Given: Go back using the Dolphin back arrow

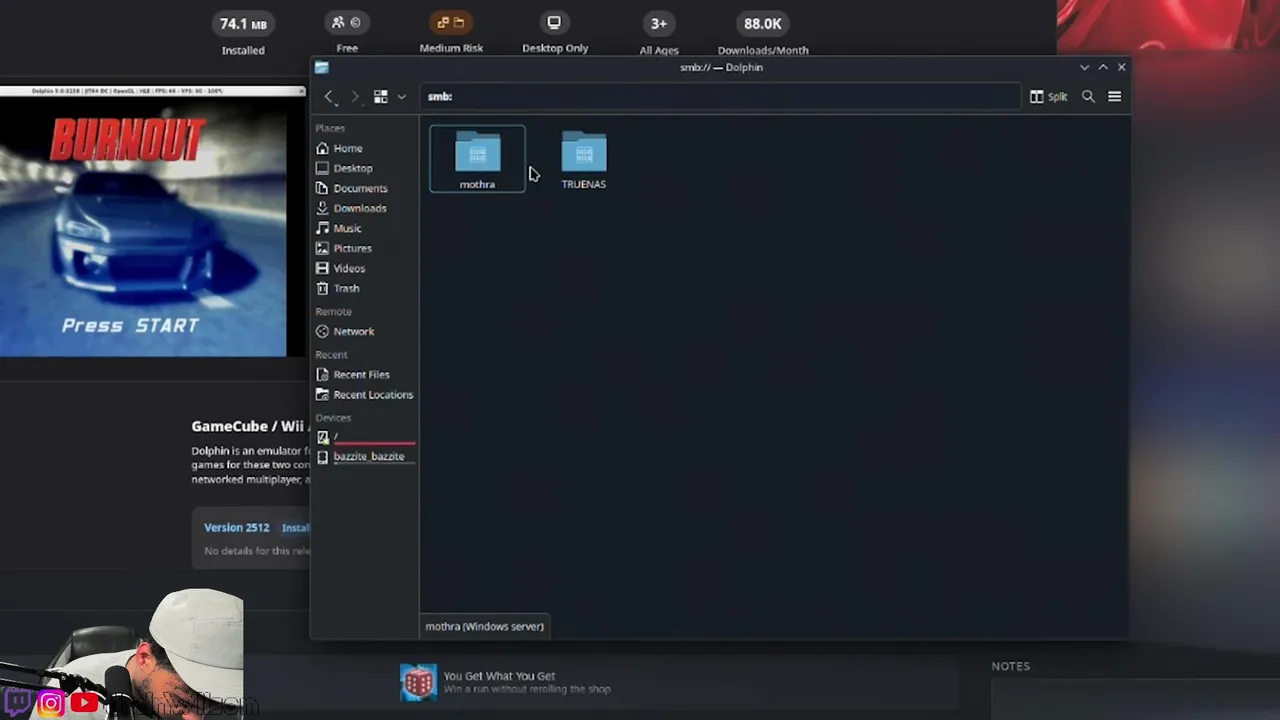Looking at the screenshot, I should tap(329, 97).
